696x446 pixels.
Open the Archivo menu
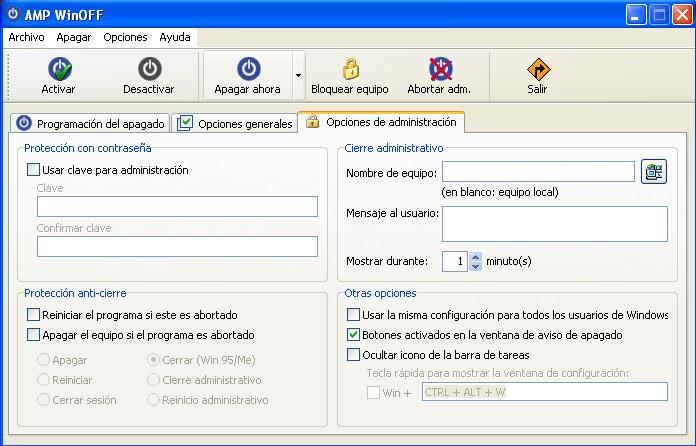[x=27, y=37]
